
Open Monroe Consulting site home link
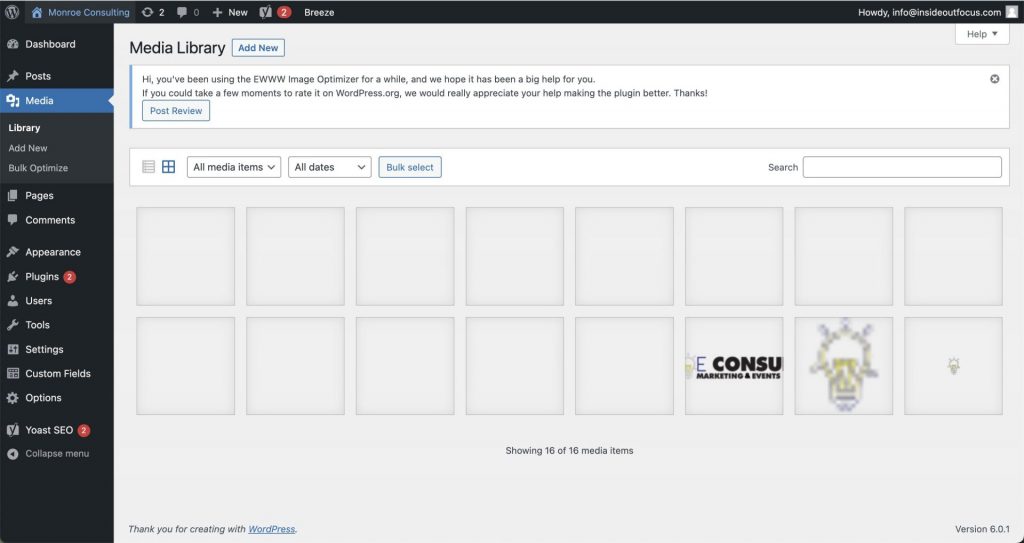point(80,12)
